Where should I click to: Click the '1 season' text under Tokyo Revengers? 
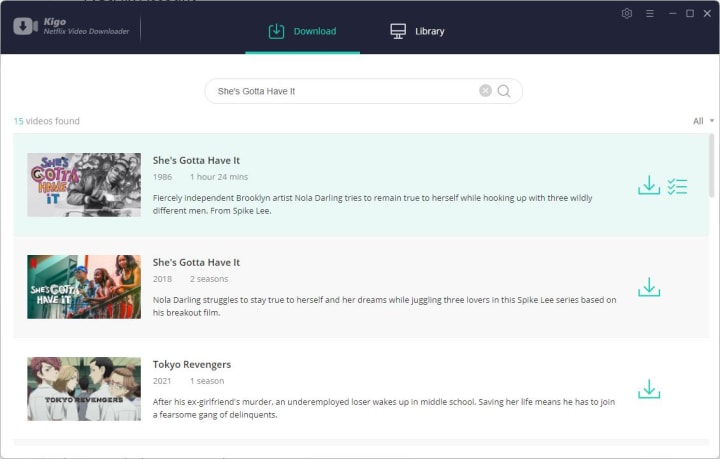tap(207, 381)
